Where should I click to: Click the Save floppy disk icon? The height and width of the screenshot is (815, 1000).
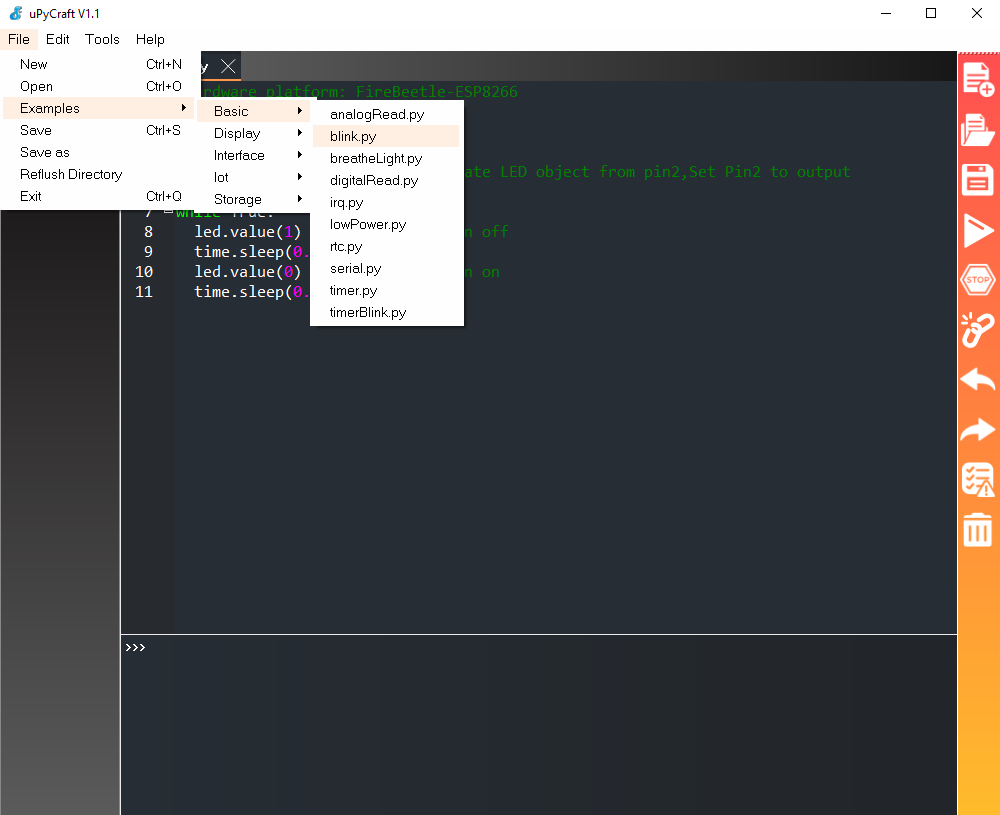(x=977, y=180)
